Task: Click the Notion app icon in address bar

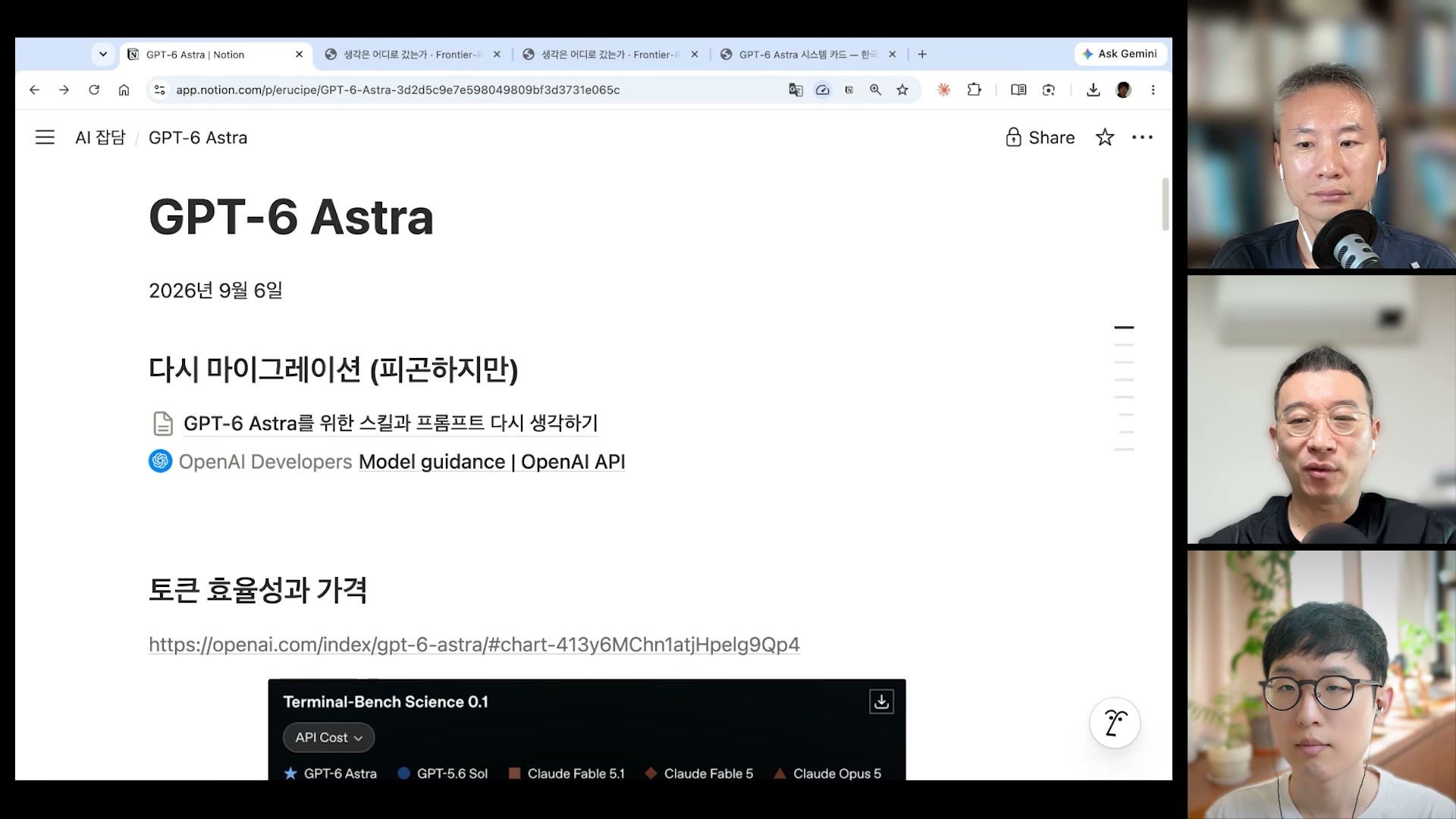Action: point(849,89)
